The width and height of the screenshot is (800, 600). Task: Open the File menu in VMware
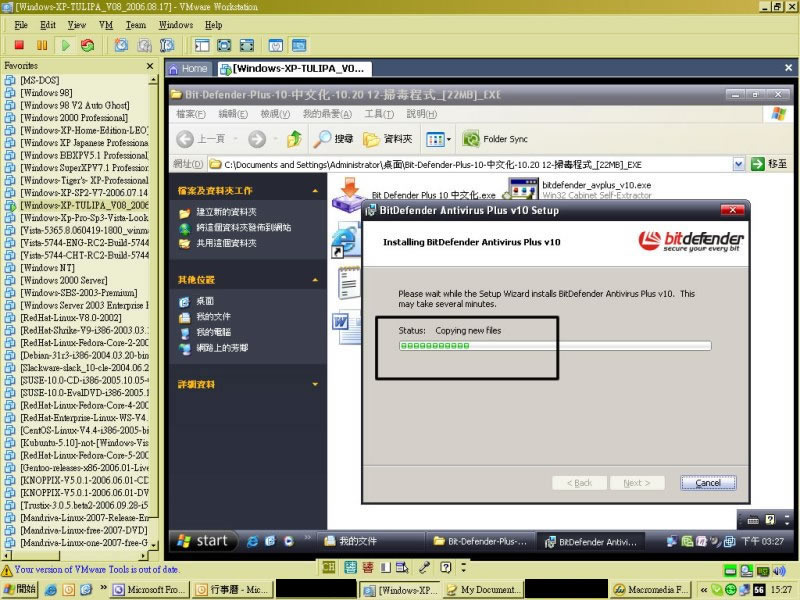pyautogui.click(x=21, y=25)
